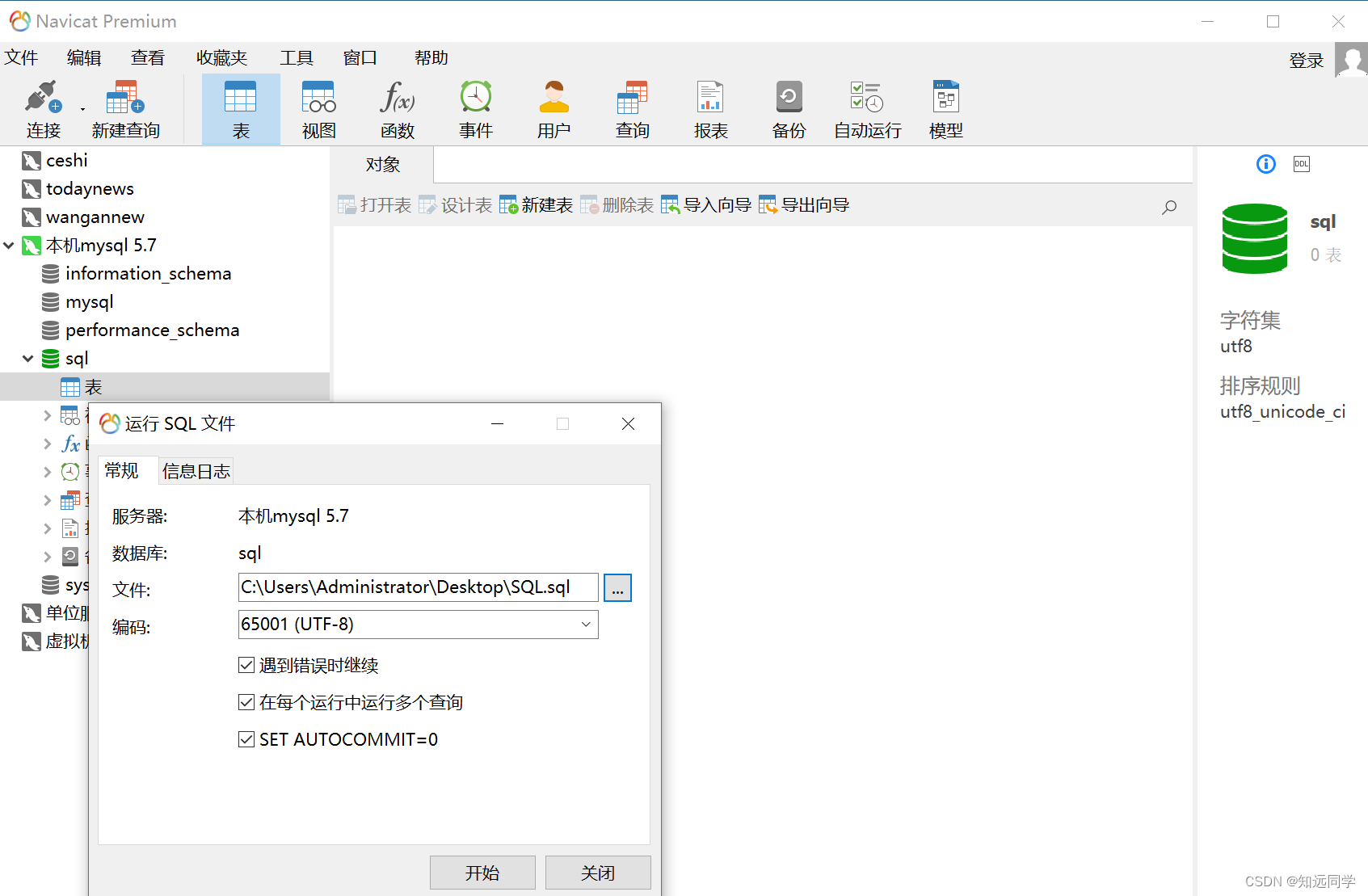This screenshot has height=896, width=1368.
Task: Open the 编辑 menu
Action: point(84,58)
